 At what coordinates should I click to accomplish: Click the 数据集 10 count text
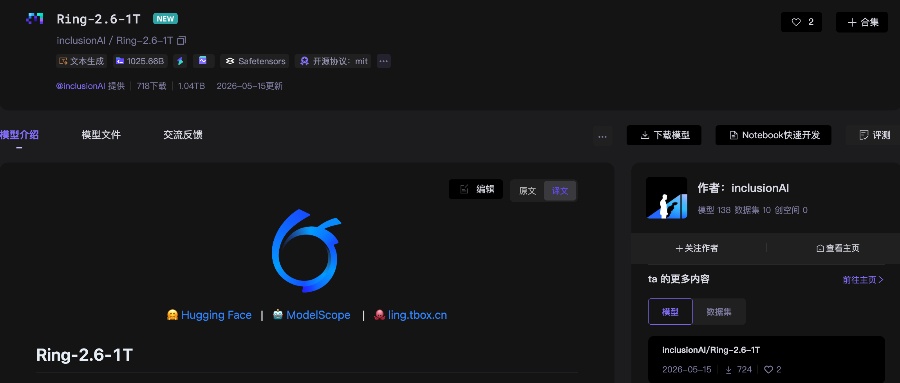coord(752,210)
